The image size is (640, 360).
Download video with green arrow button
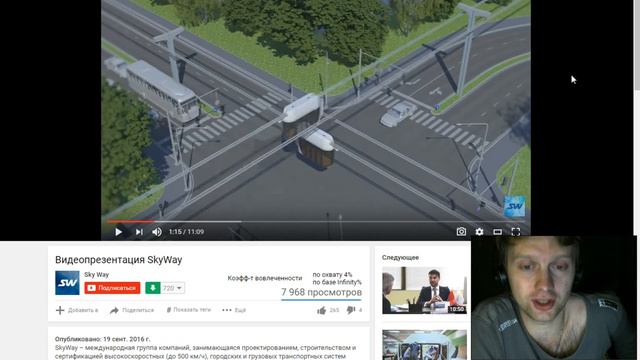(153, 288)
